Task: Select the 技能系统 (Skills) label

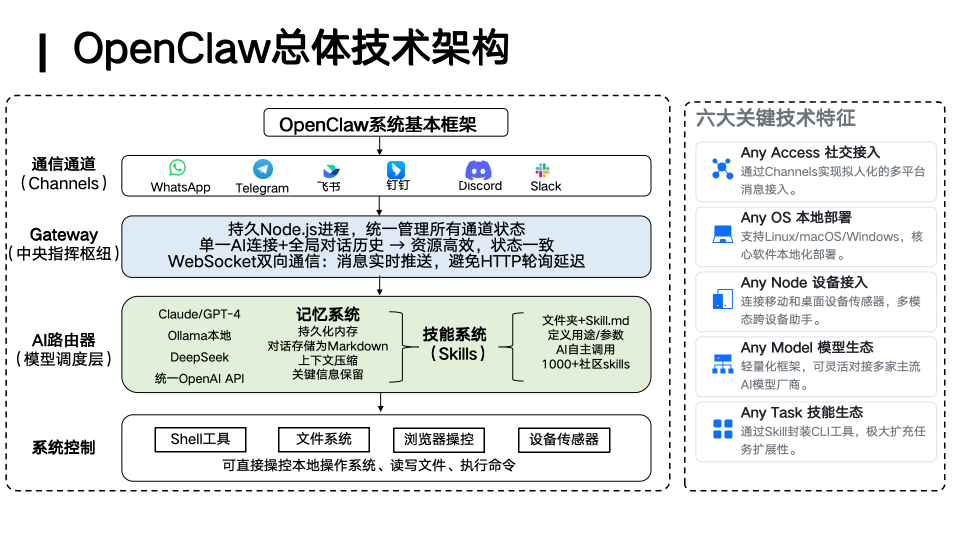Action: (455, 344)
